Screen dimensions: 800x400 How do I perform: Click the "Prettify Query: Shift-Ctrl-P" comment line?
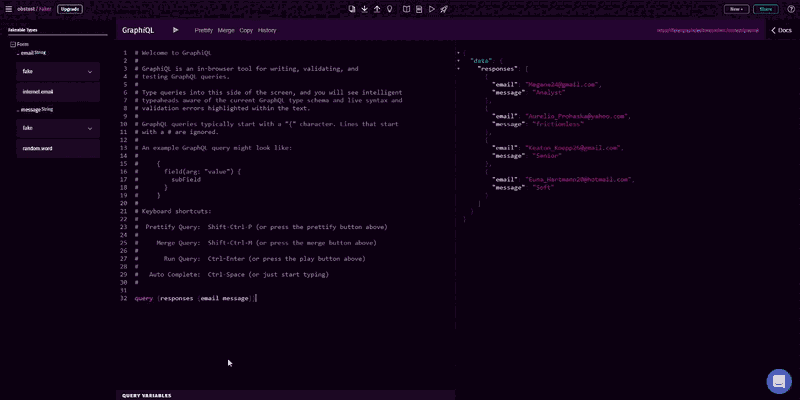tap(261, 227)
